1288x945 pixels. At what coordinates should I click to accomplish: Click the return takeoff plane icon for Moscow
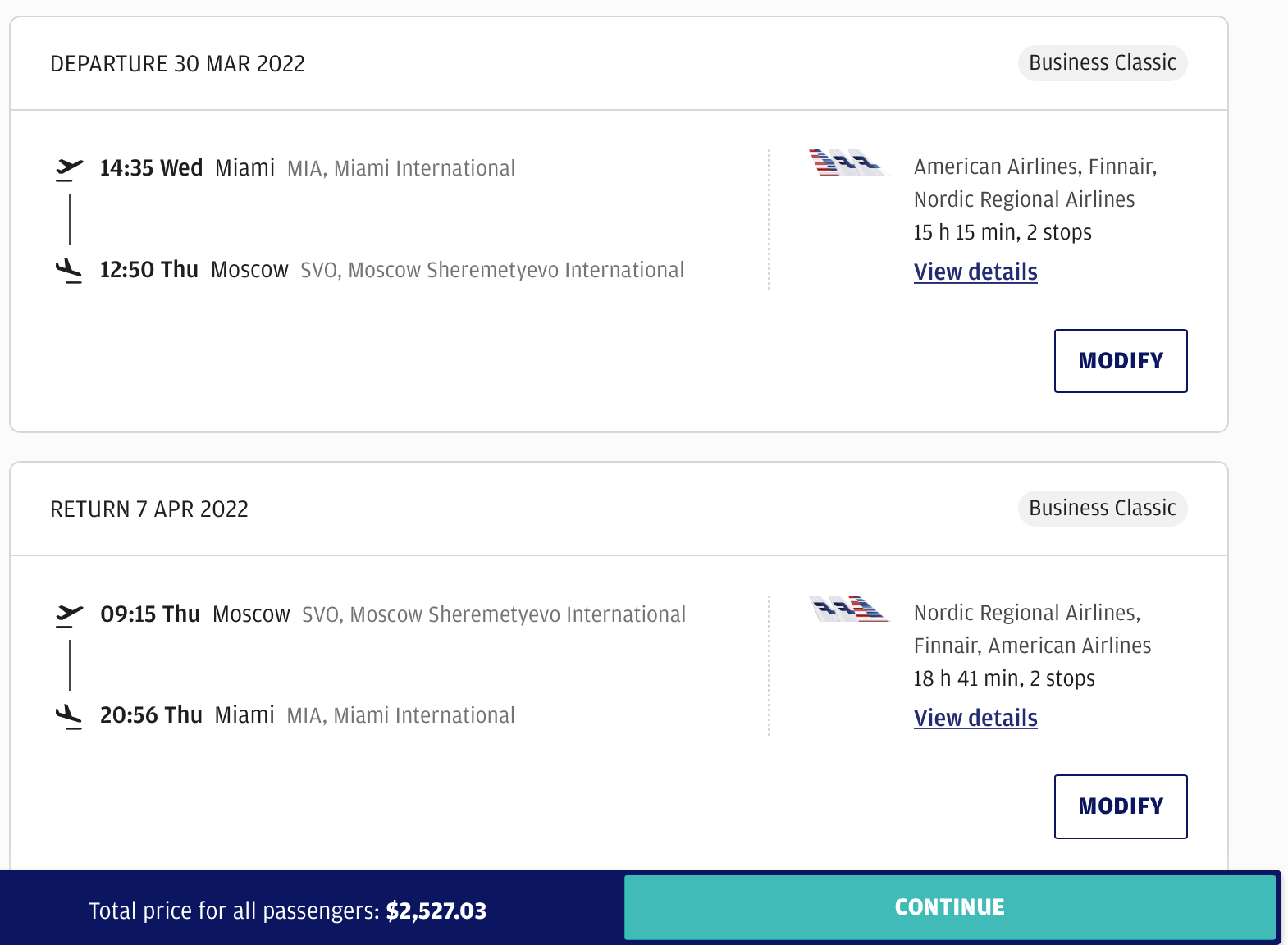coord(69,614)
